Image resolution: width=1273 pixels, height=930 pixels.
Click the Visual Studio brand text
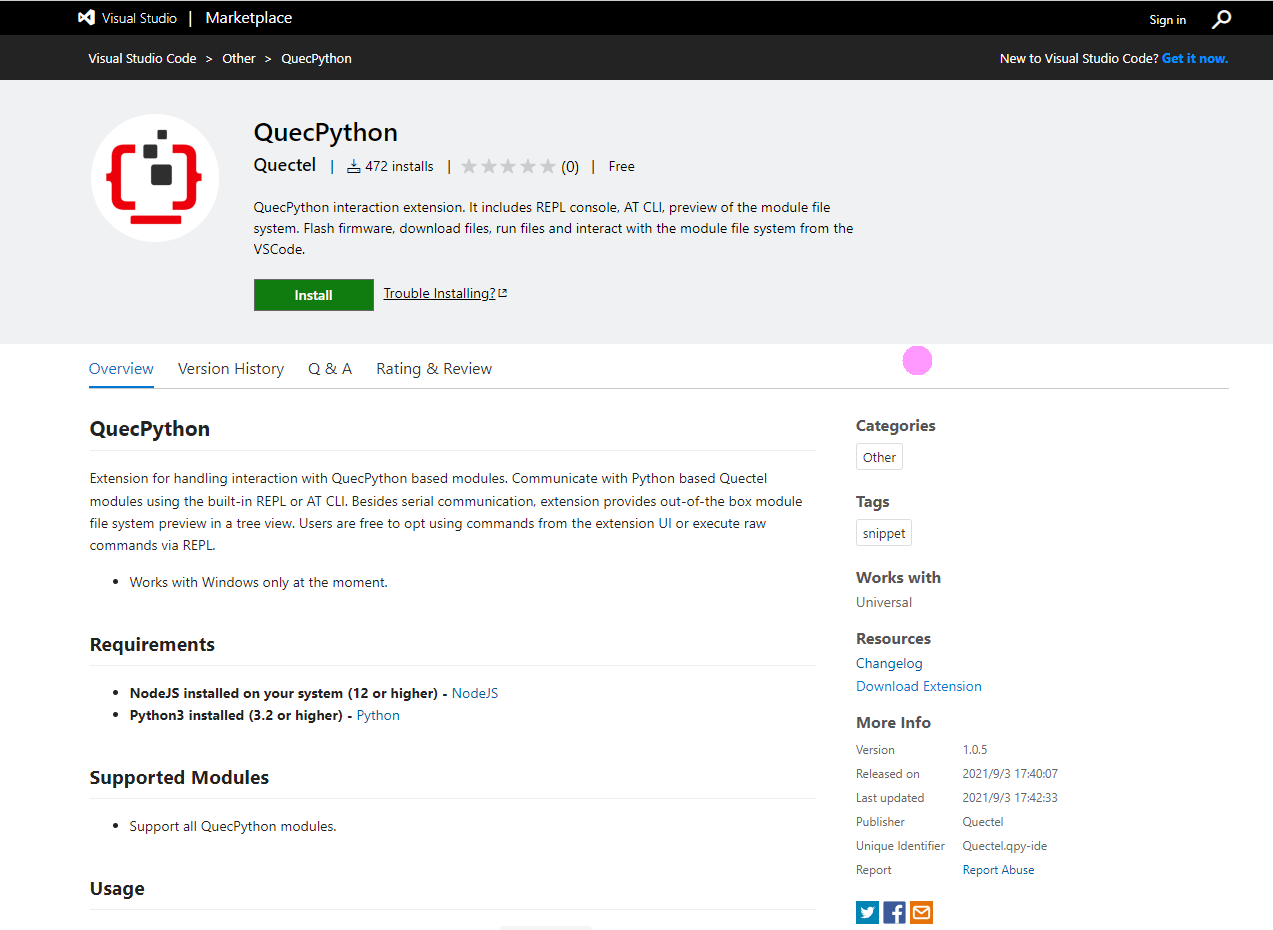coord(139,19)
